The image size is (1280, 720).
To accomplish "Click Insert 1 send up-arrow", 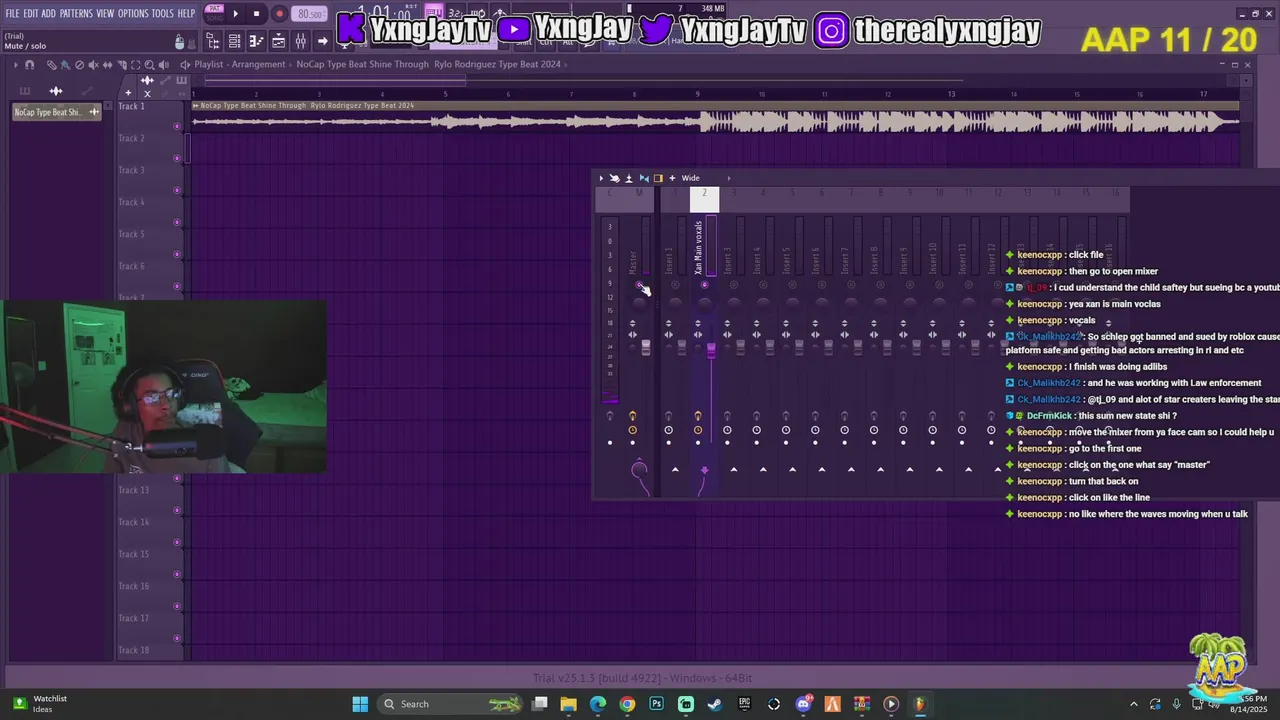I will pyautogui.click(x=675, y=469).
